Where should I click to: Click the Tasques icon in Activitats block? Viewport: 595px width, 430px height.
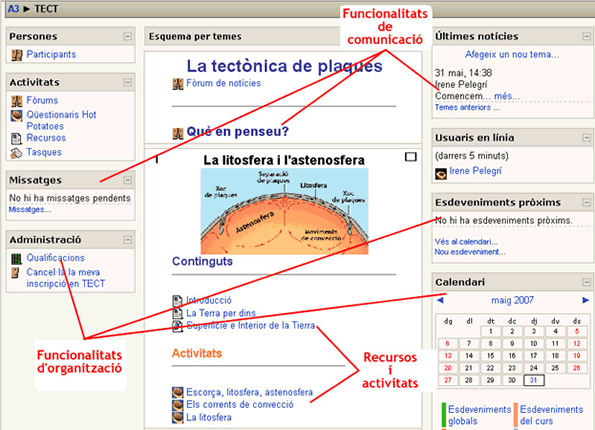tap(16, 153)
